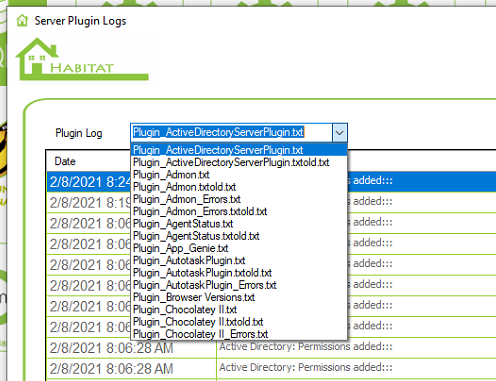496x381 pixels.
Task: Click the small house icon in title bar
Action: click(22, 21)
